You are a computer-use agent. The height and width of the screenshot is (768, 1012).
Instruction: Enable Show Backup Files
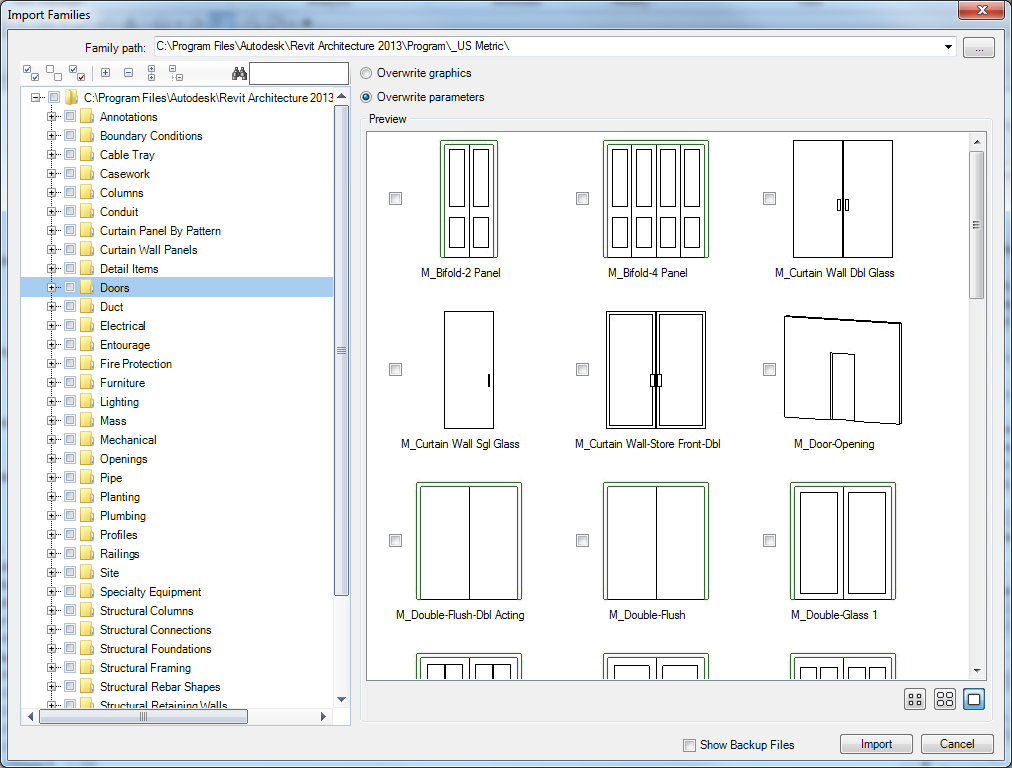[x=689, y=745]
